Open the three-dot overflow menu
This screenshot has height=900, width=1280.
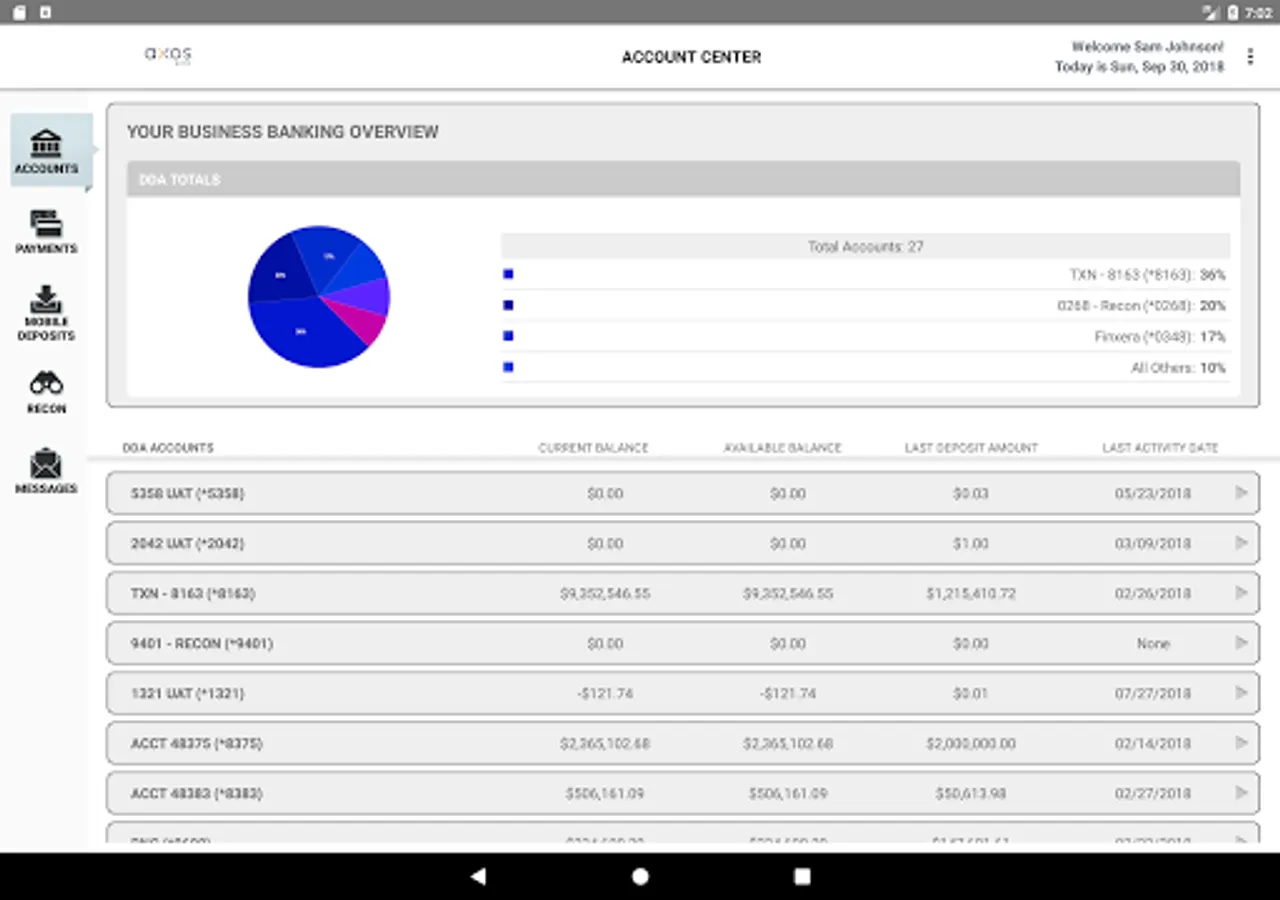tap(1250, 57)
